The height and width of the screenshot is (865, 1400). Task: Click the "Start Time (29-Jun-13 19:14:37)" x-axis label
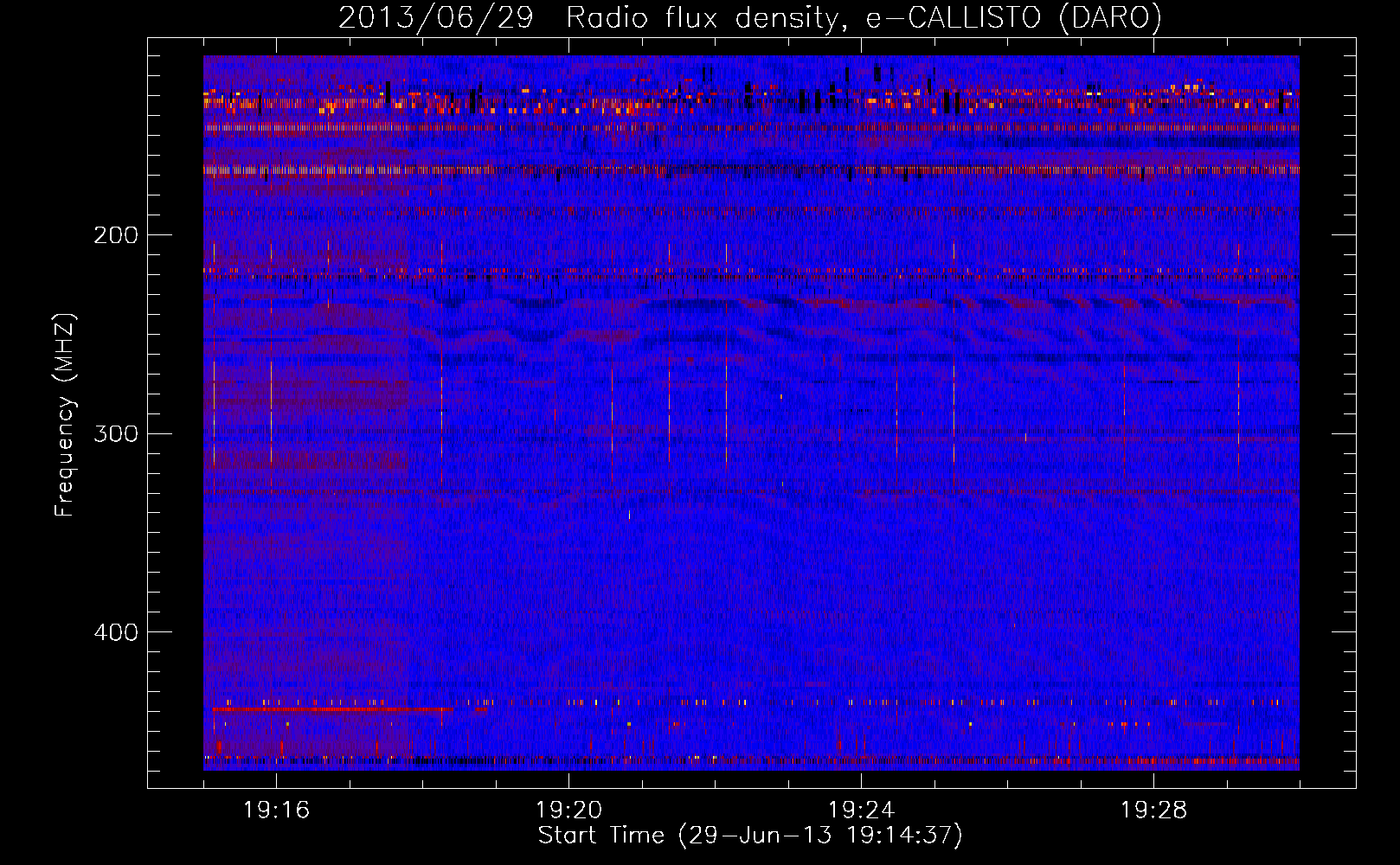tap(750, 836)
